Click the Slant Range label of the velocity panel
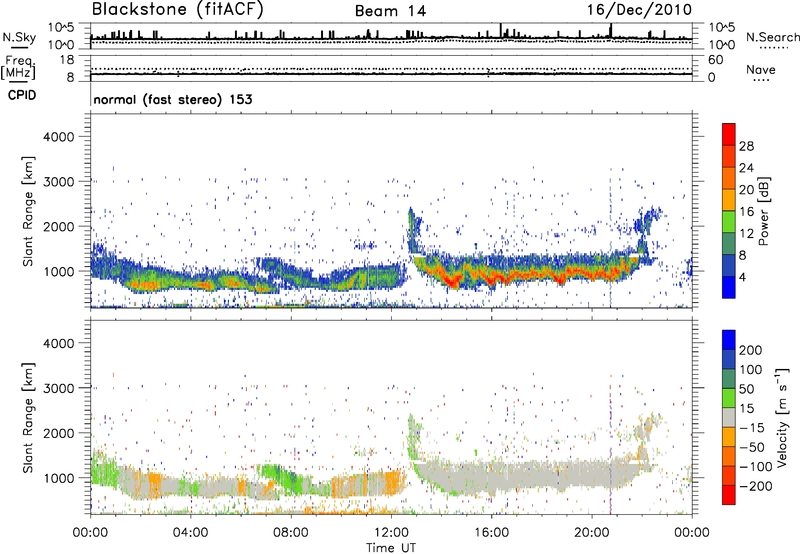The image size is (800, 554). click(x=28, y=417)
